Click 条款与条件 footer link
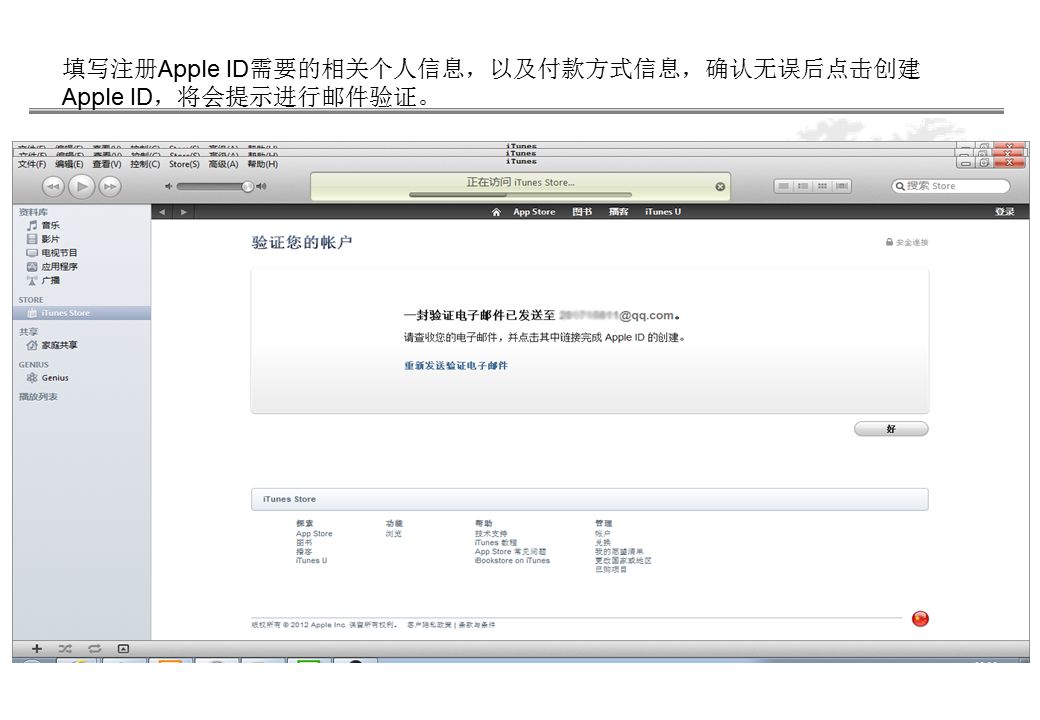 (x=477, y=625)
